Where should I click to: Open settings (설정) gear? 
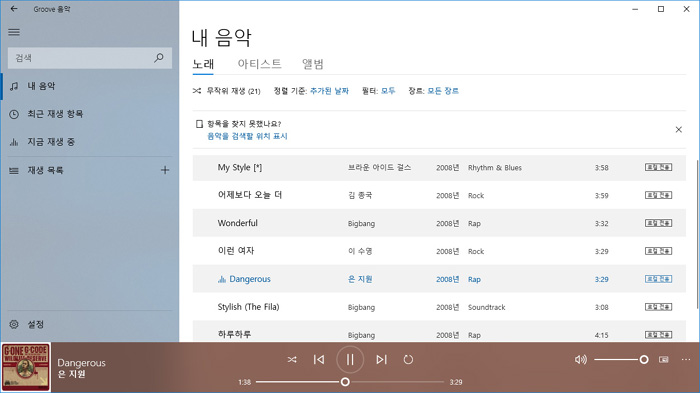14,324
